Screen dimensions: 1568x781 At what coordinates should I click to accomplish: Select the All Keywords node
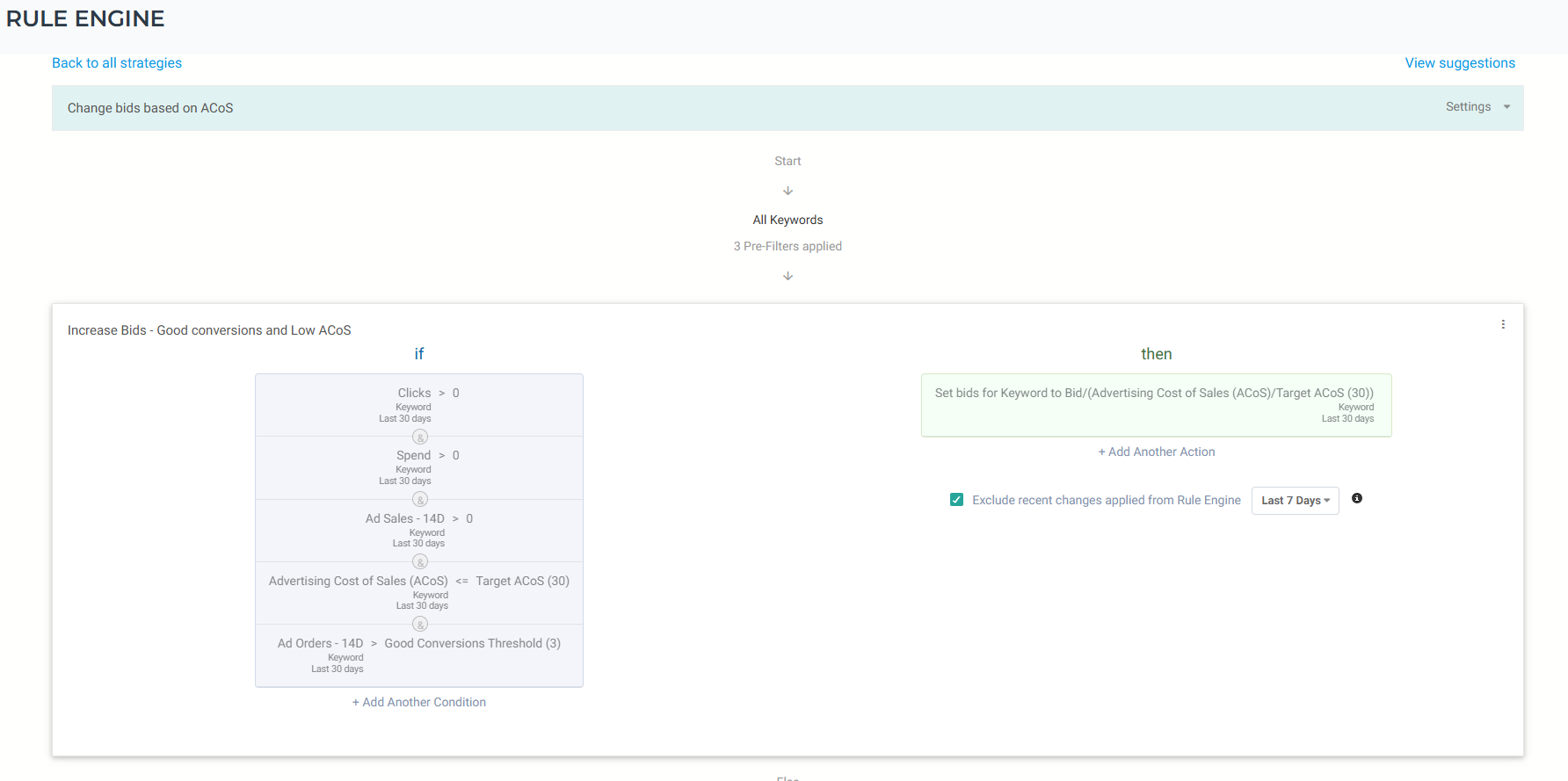pyautogui.click(x=788, y=220)
